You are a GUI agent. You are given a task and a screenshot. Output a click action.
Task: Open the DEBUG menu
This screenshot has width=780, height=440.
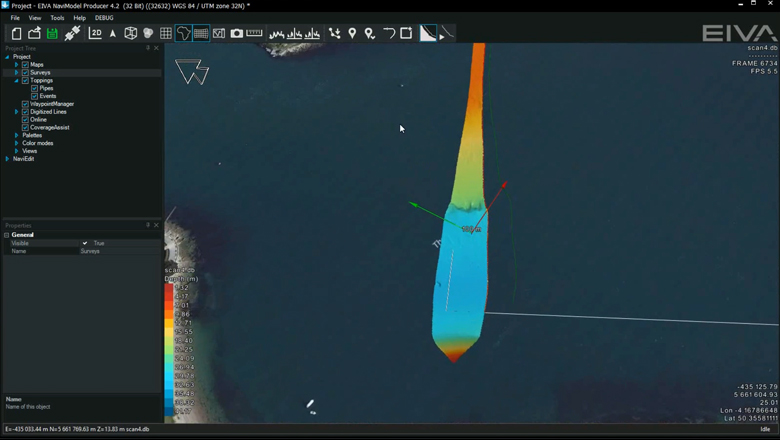(104, 18)
